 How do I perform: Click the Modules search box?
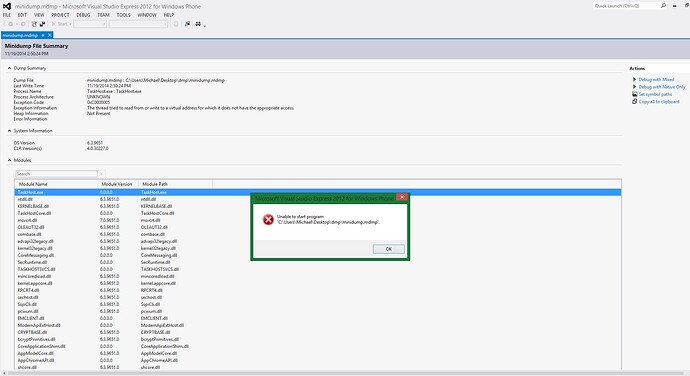(x=56, y=174)
